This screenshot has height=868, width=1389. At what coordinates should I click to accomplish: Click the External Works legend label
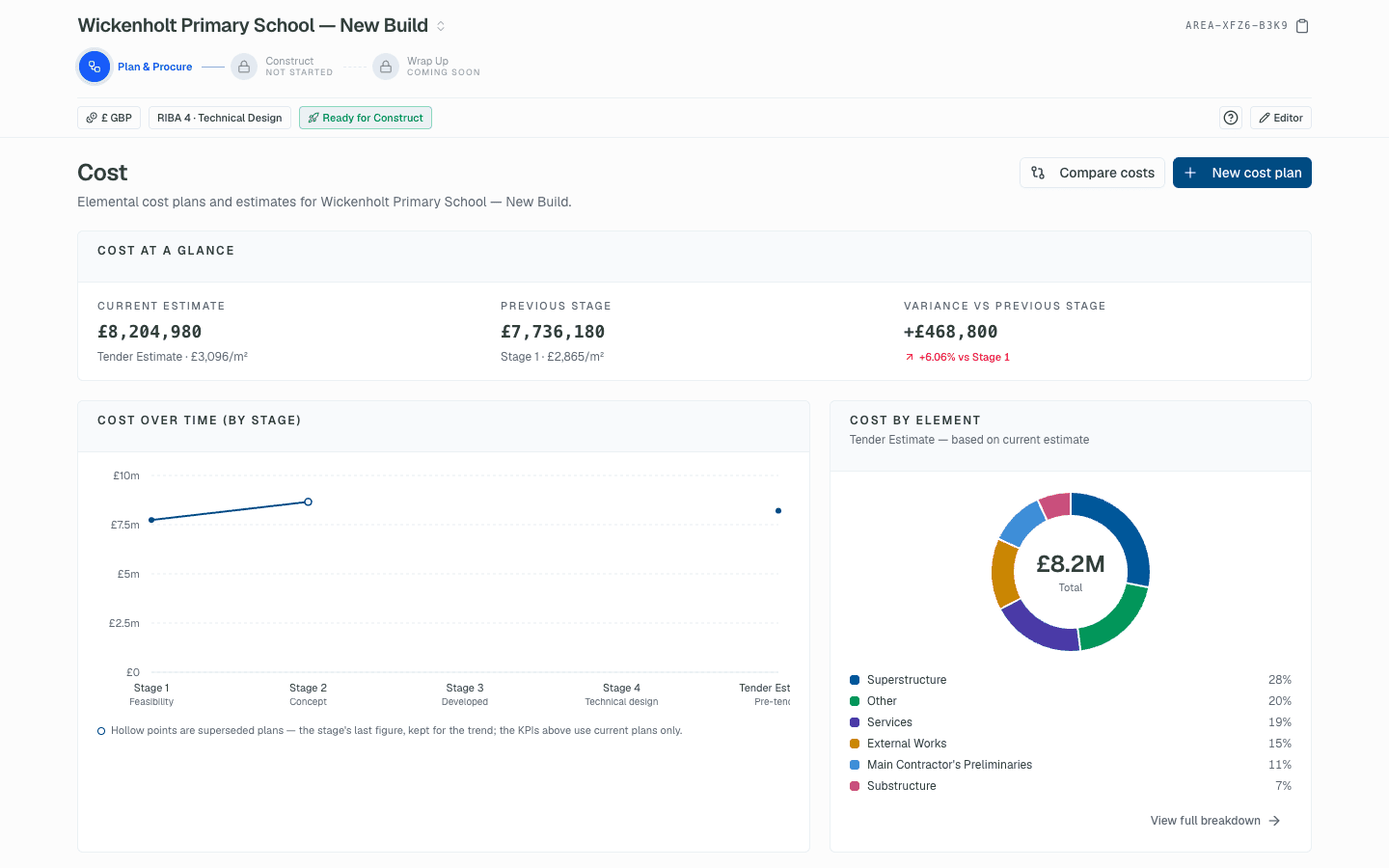[x=907, y=744]
